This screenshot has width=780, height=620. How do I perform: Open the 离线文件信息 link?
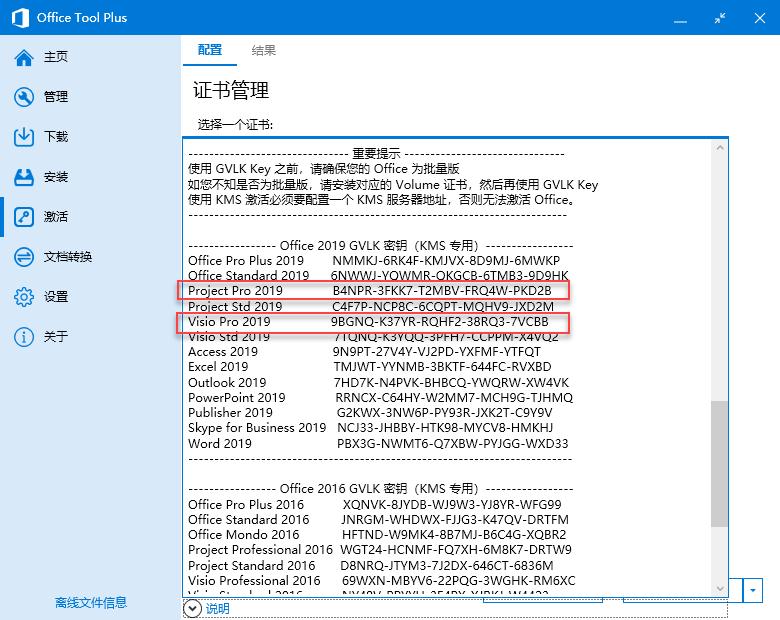(91, 603)
